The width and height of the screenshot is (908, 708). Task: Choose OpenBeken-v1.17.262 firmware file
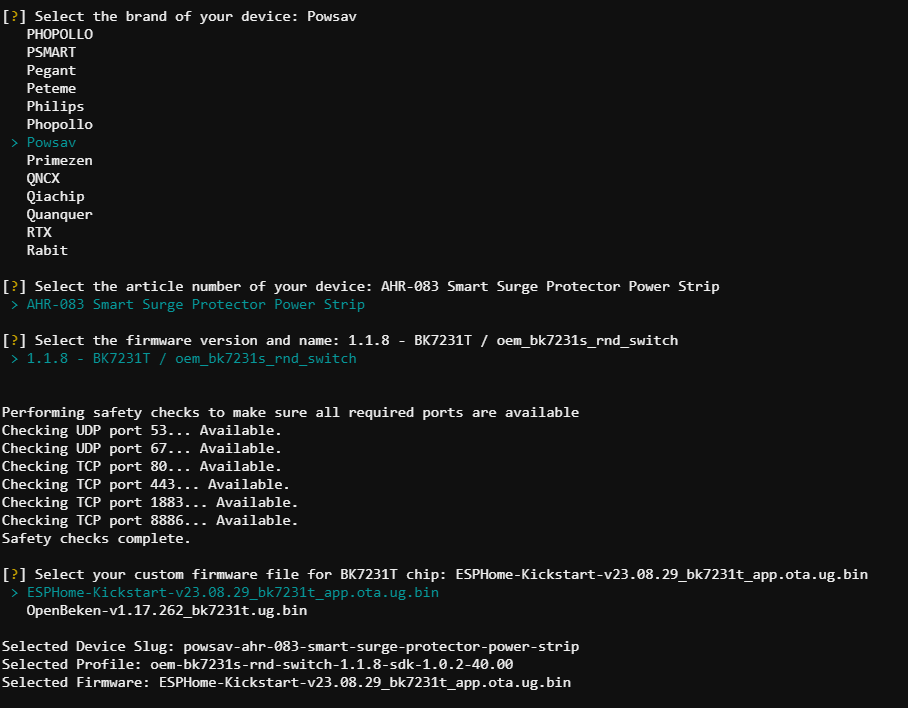[x=167, y=610]
